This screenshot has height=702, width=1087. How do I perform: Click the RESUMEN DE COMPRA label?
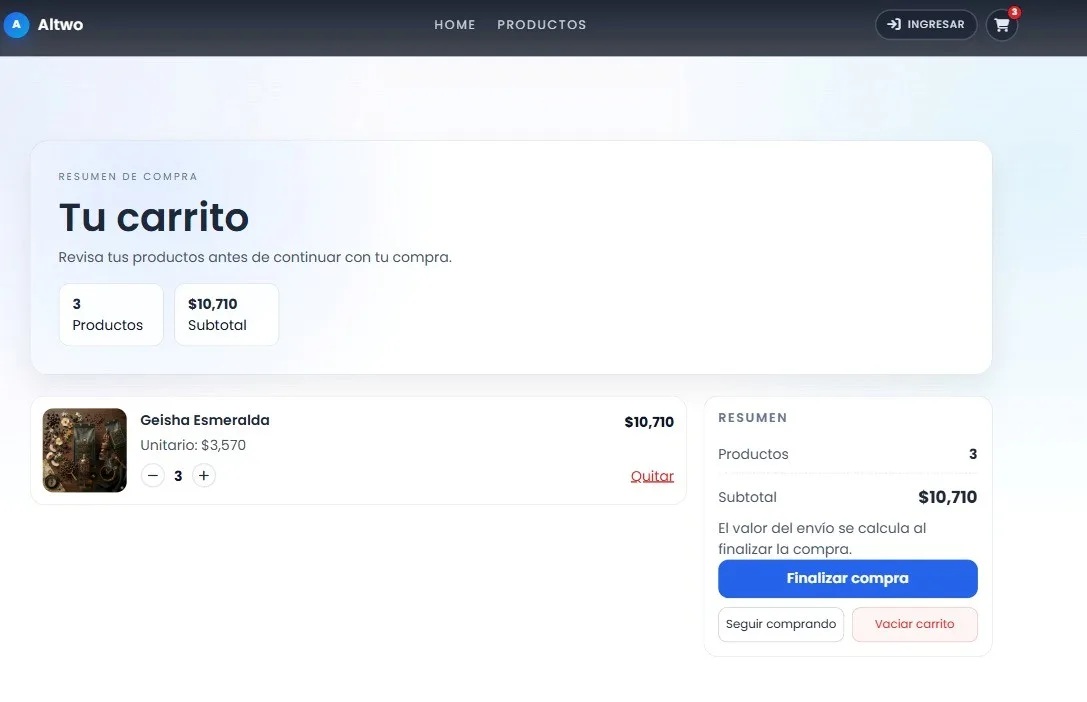128,177
